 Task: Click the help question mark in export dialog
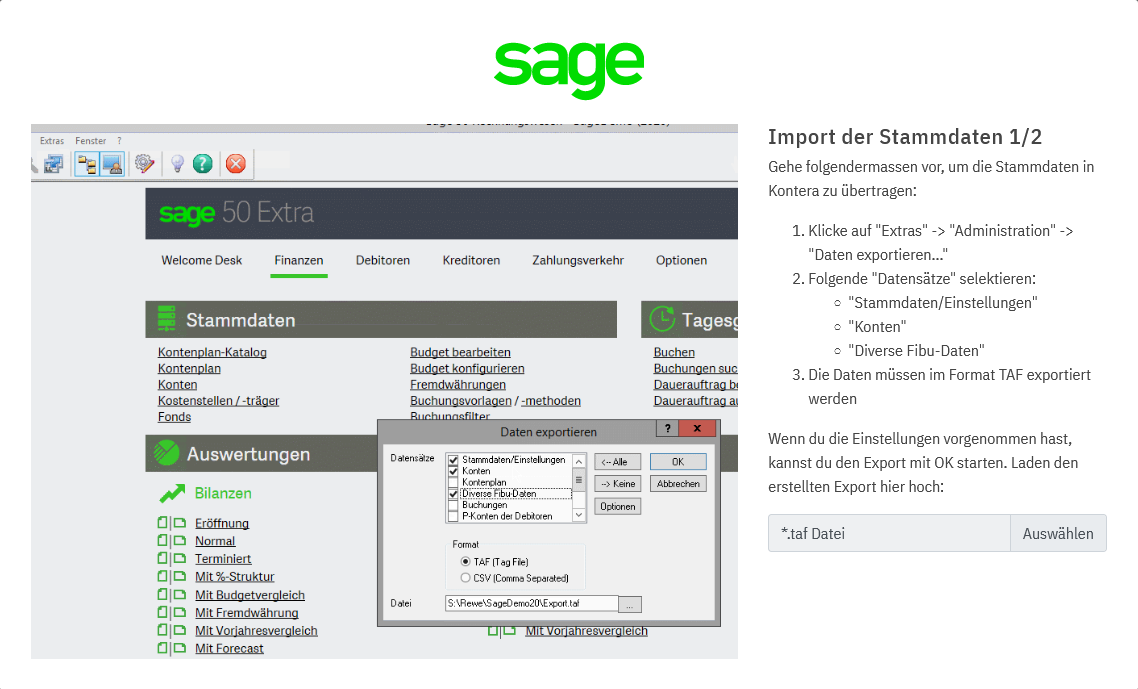point(668,428)
